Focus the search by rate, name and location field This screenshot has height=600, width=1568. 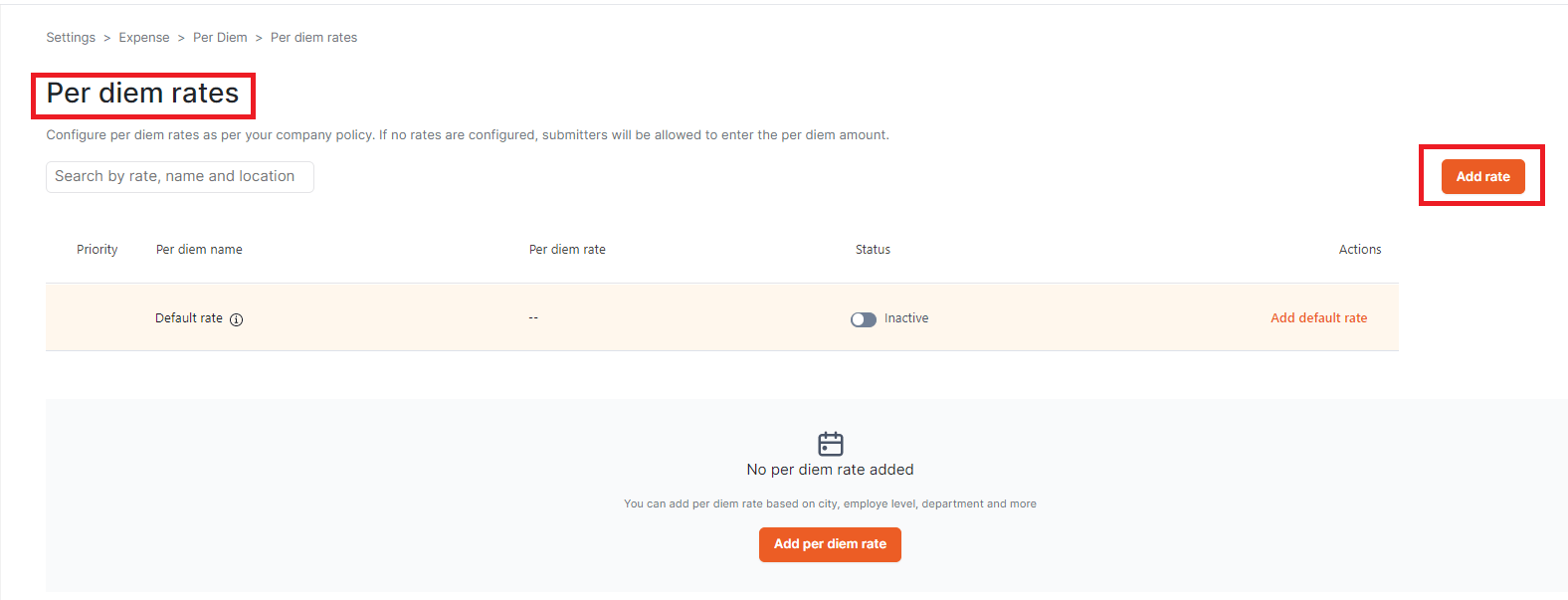coord(180,177)
